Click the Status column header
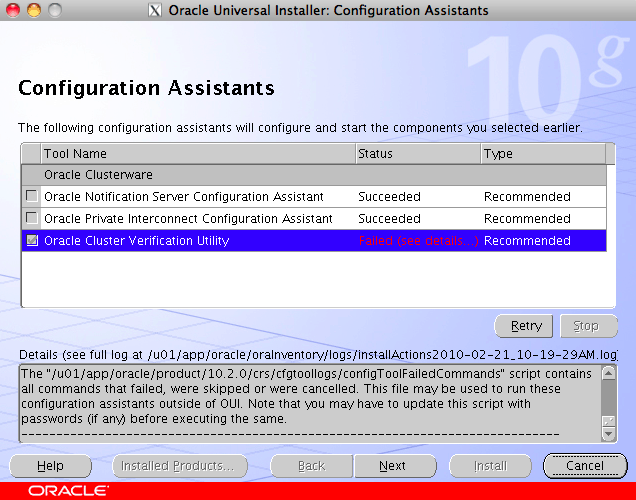The width and height of the screenshot is (636, 500). [416, 154]
